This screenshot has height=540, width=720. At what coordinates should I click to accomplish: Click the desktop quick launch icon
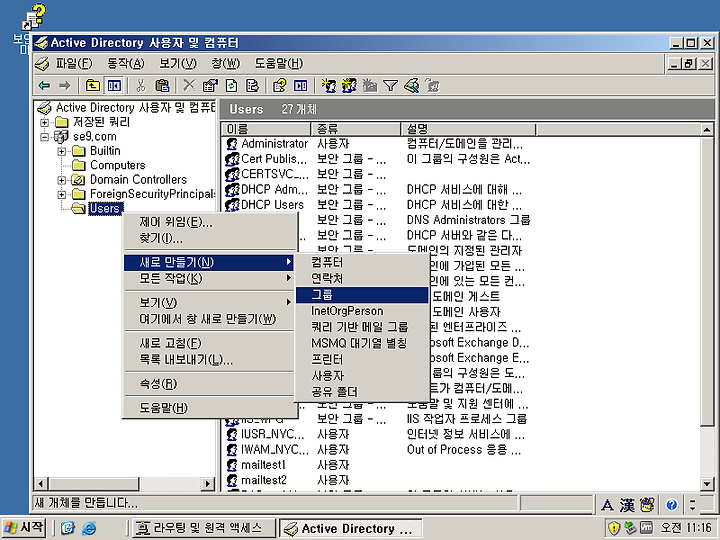click(68, 528)
